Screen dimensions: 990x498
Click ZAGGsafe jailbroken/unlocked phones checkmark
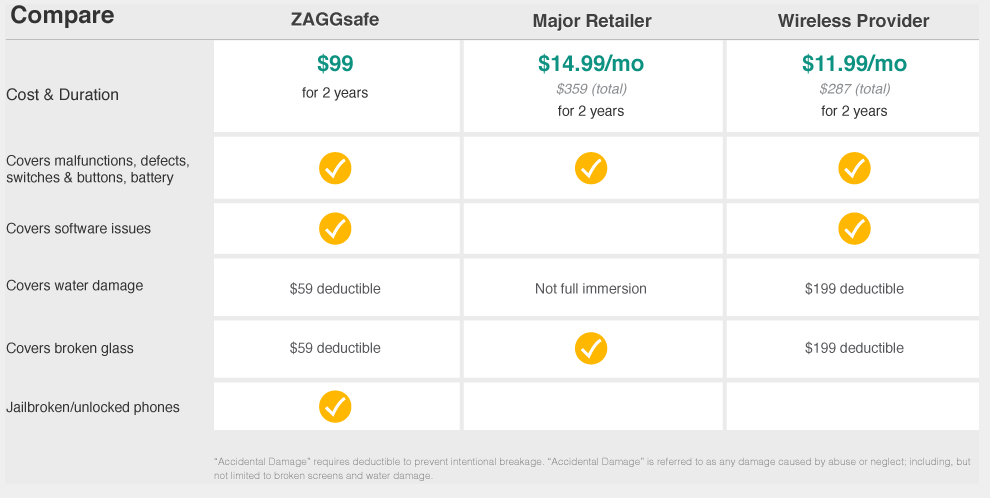click(x=335, y=406)
